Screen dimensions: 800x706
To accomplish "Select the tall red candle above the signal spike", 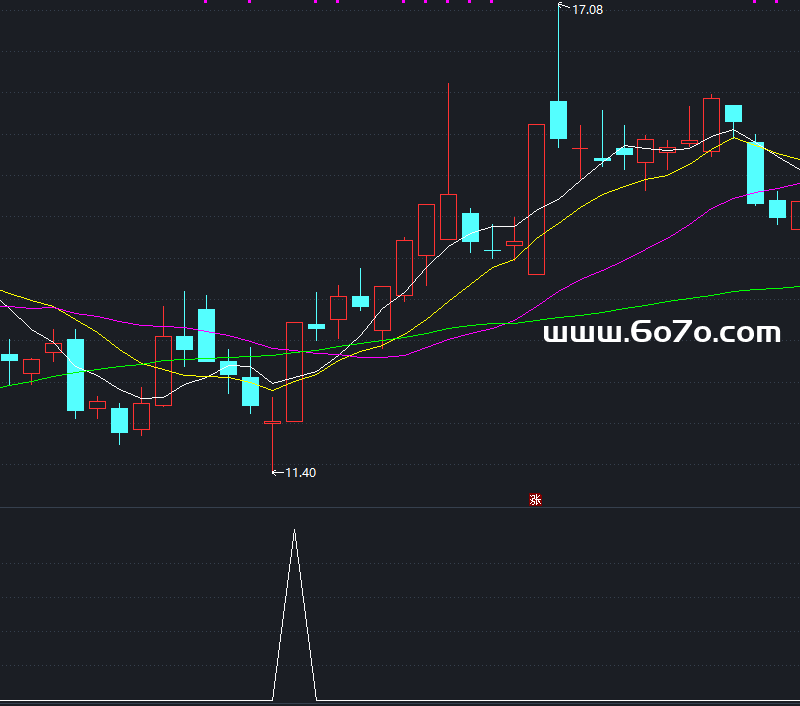I will (294, 371).
